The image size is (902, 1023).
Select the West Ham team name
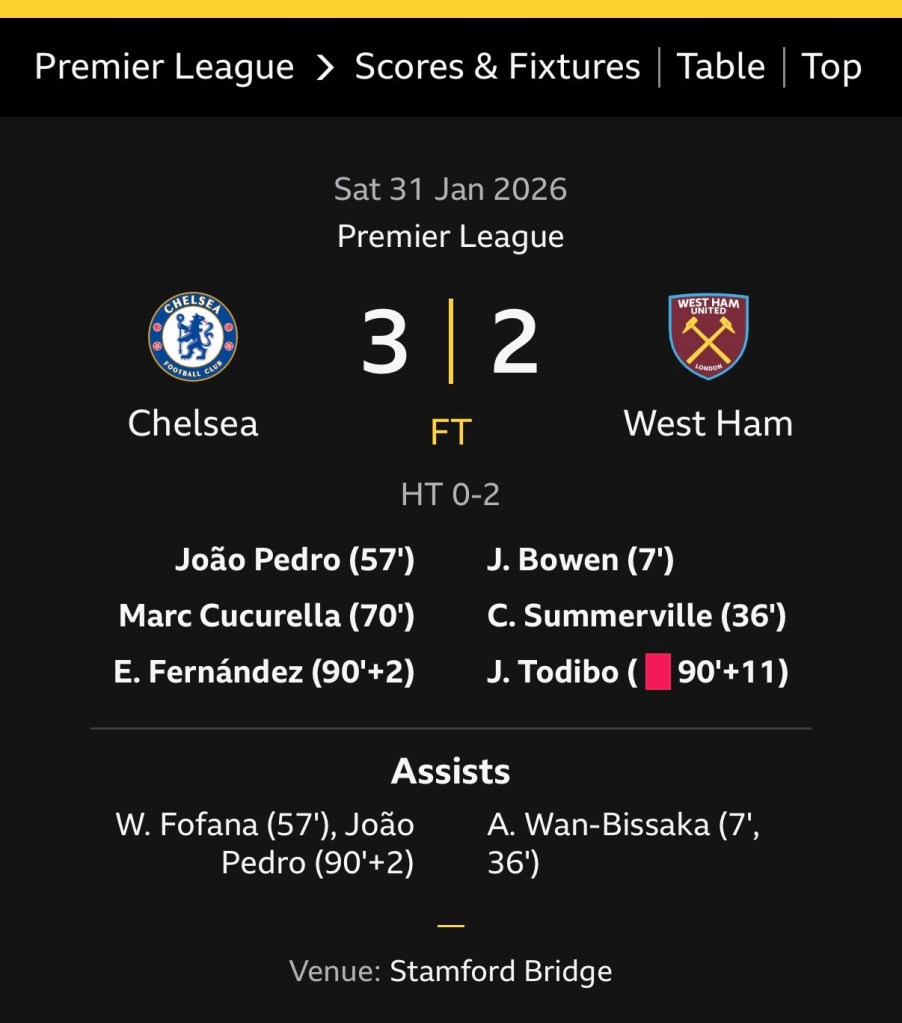coord(708,423)
